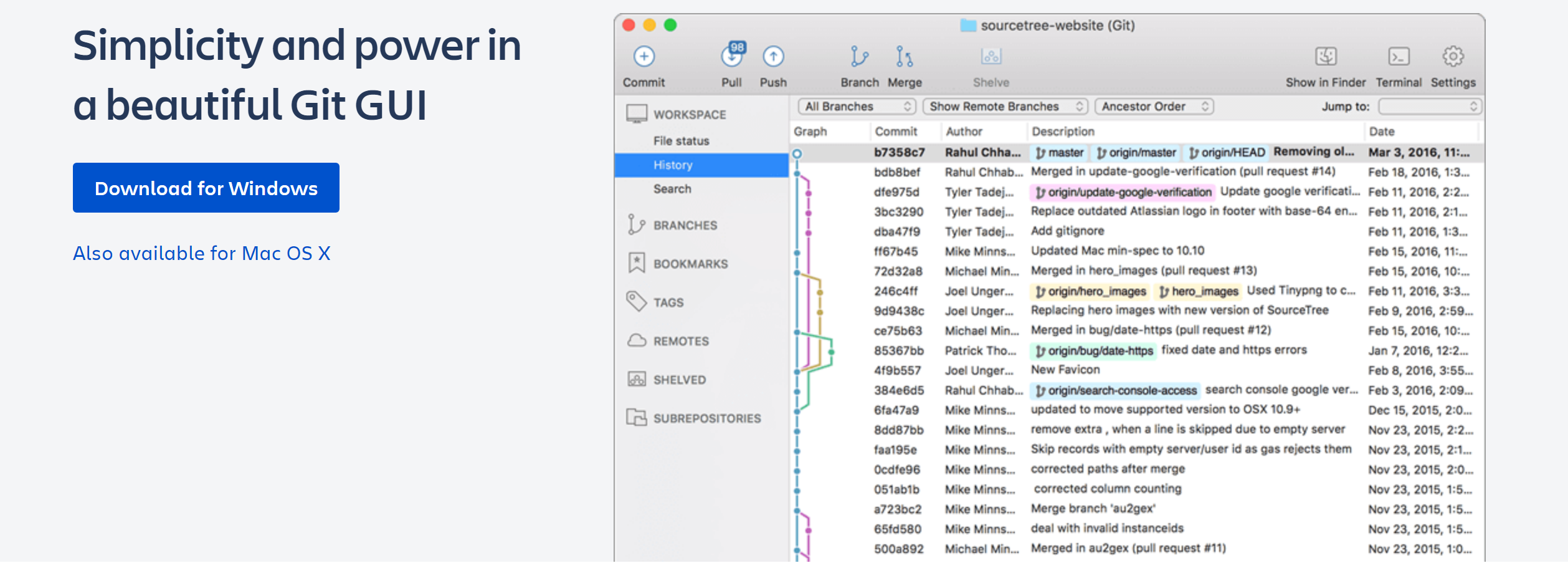Open the Settings gear icon
This screenshot has width=1568, height=563.
pos(1453,57)
